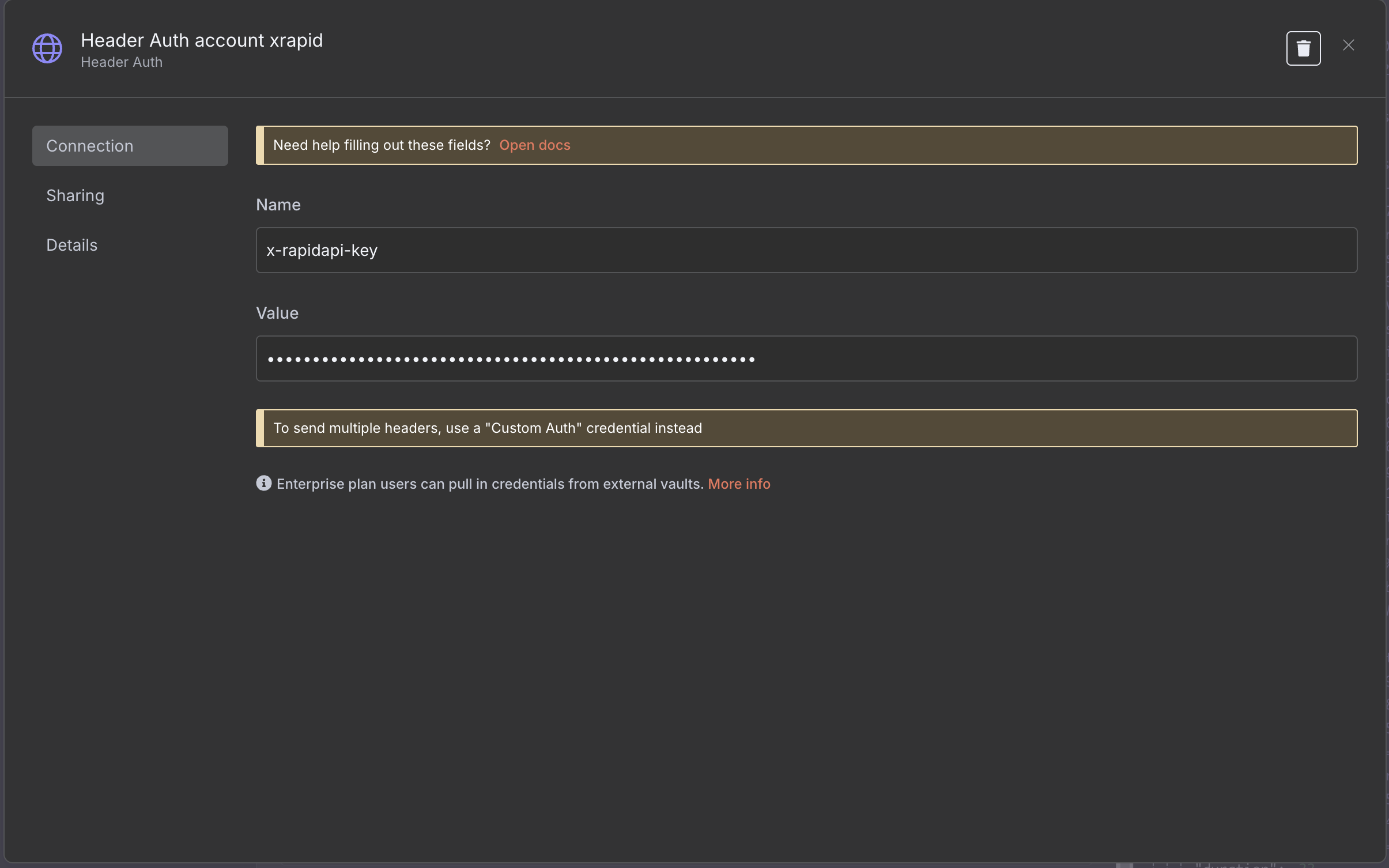
Task: Click the Need help filling out fields text
Action: coord(382,145)
